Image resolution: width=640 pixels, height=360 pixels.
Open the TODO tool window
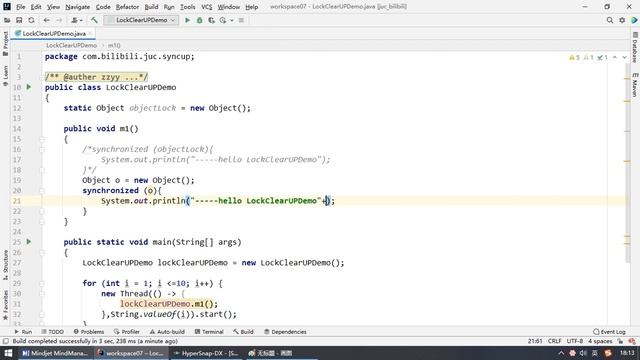(53, 332)
